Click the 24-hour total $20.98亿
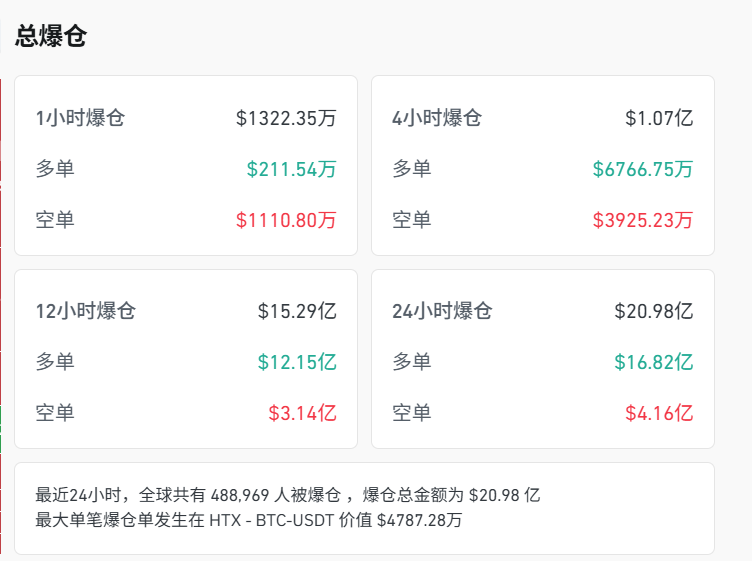This screenshot has height=561, width=752. 653,311
